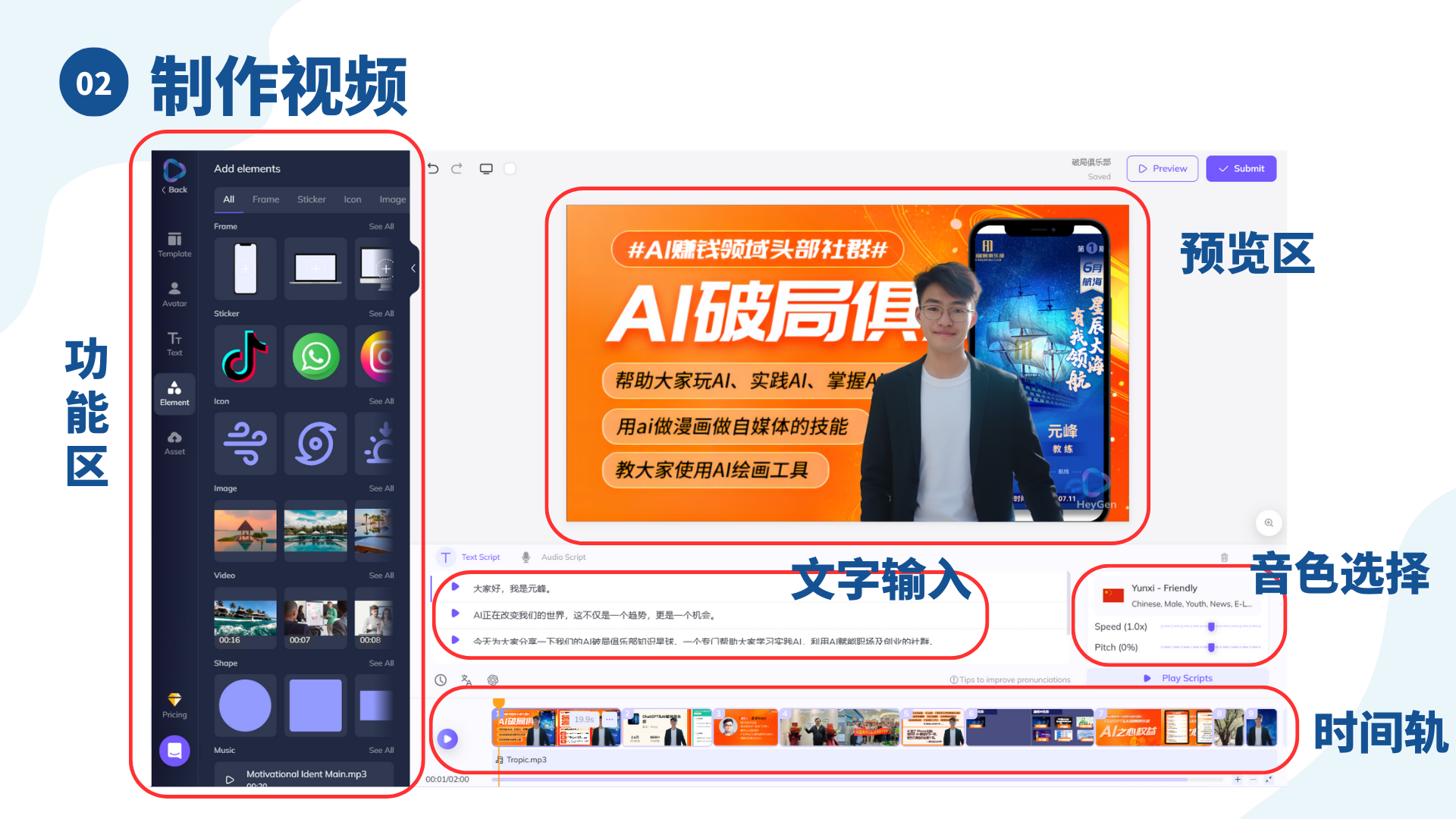This screenshot has width=1456, height=819.
Task: Click the Preview button
Action: (1163, 168)
